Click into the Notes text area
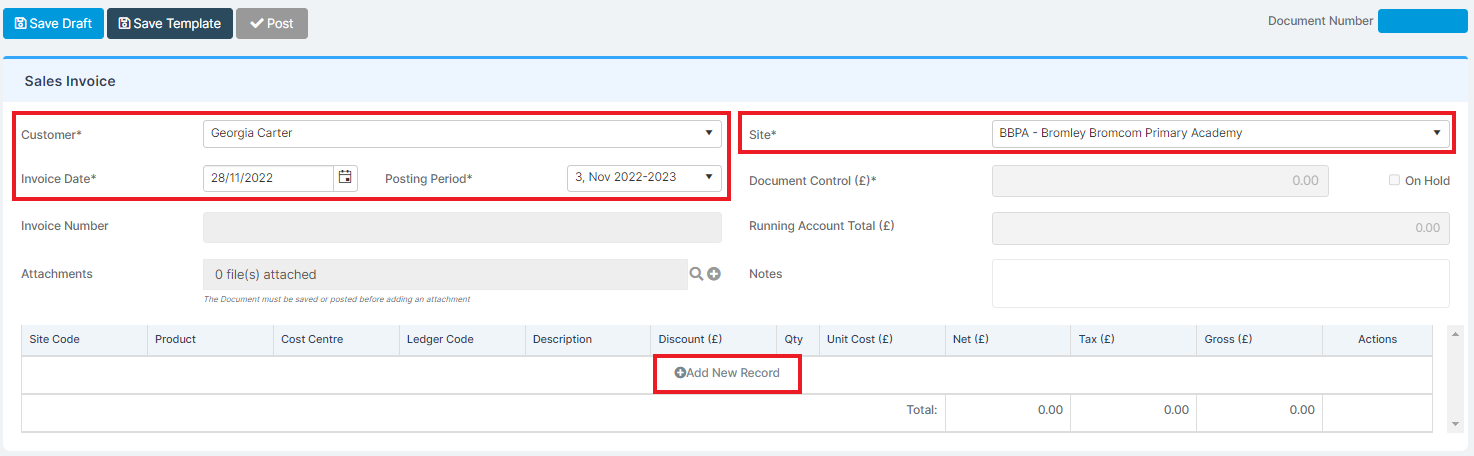Screen dimensions: 1474x456 coord(1220,283)
